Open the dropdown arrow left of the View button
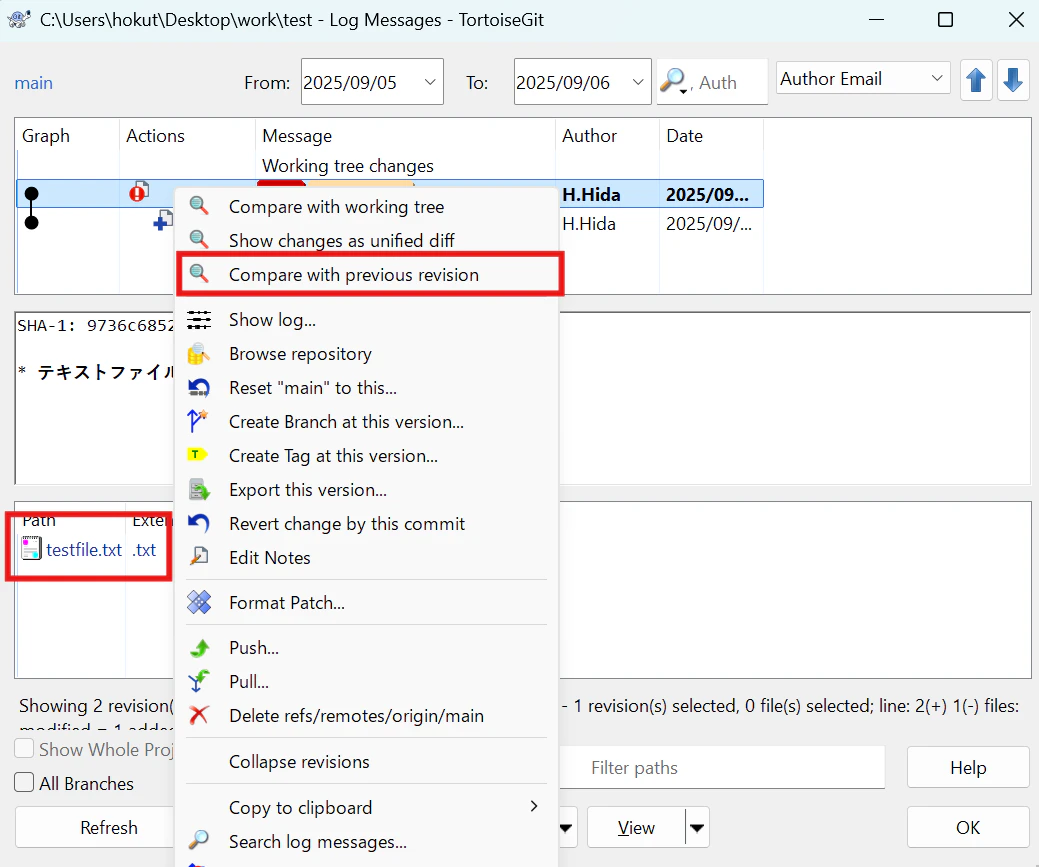Screen dimensions: 1039x867 566,827
